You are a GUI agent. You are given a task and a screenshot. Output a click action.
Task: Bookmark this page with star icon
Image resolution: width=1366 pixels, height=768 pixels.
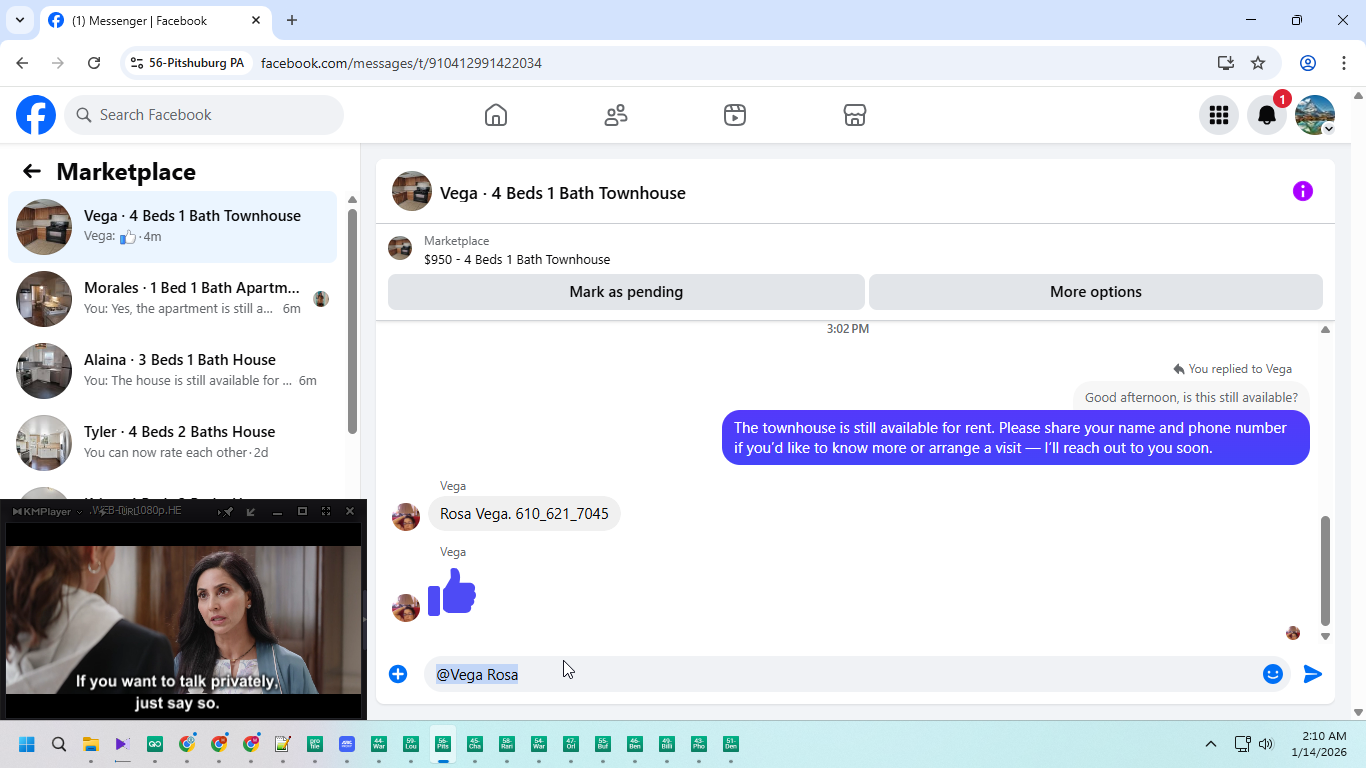[1258, 63]
